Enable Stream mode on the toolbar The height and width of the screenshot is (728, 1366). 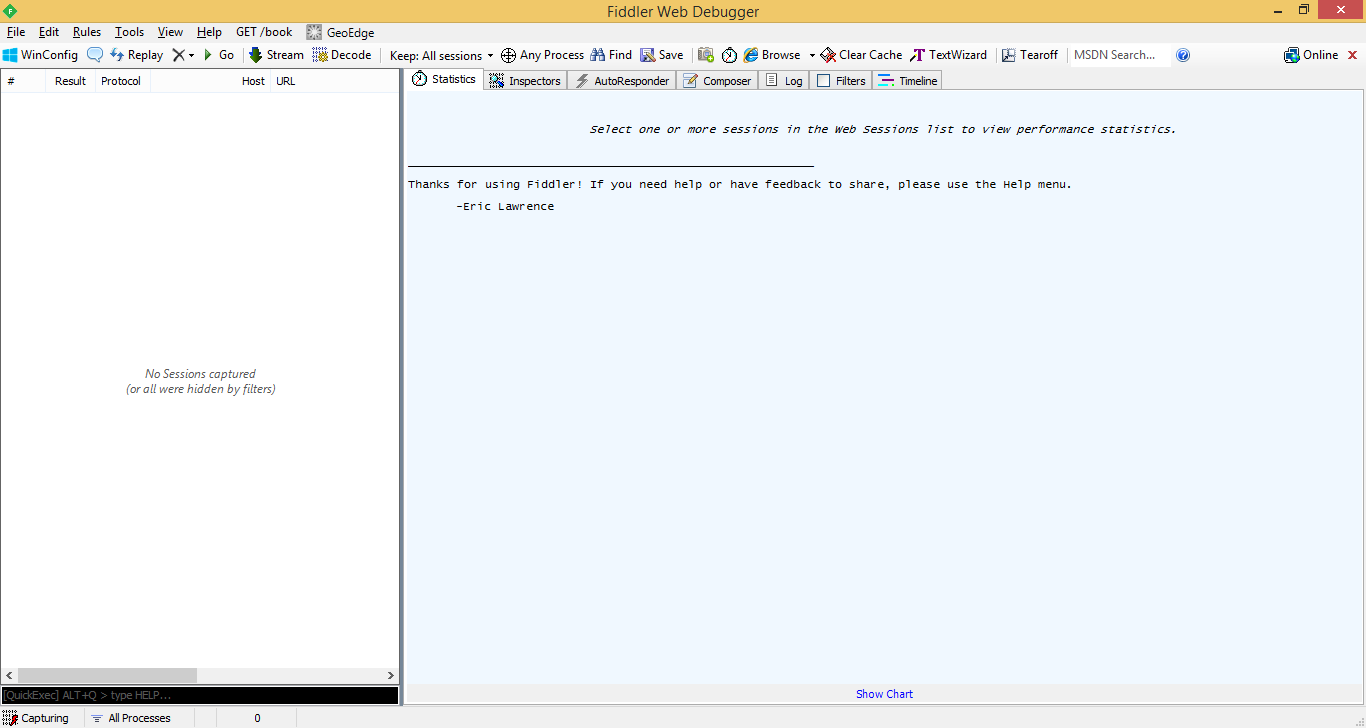click(x=275, y=55)
